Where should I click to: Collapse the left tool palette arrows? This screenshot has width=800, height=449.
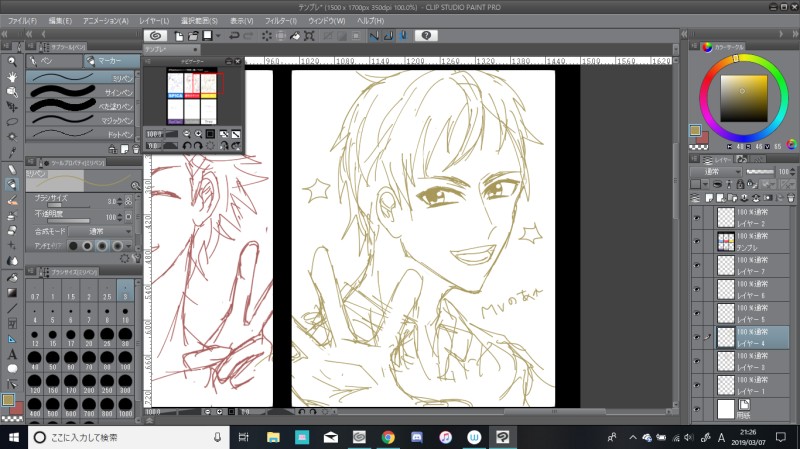5,34
